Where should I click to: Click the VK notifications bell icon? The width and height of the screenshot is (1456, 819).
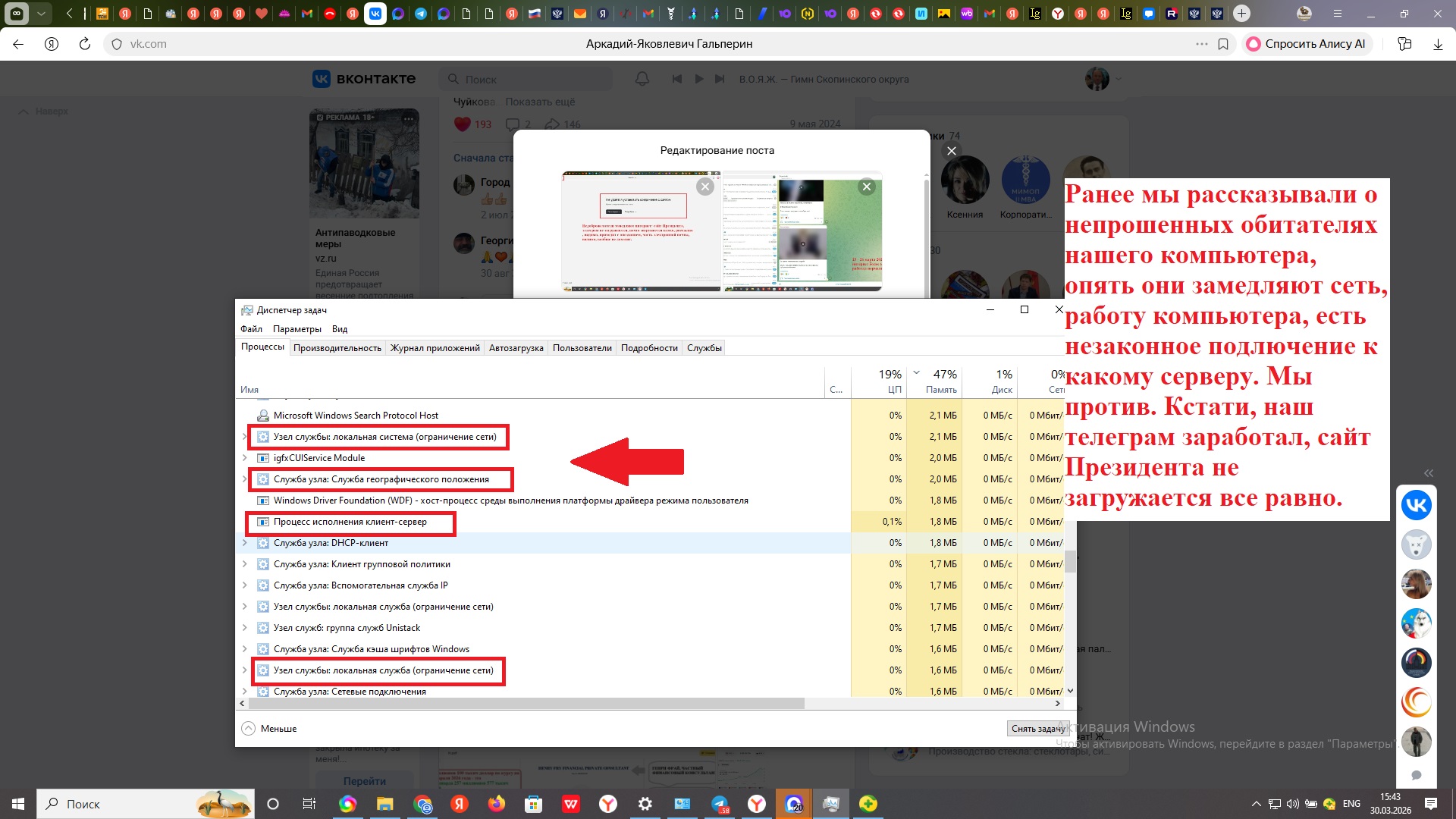click(x=642, y=79)
